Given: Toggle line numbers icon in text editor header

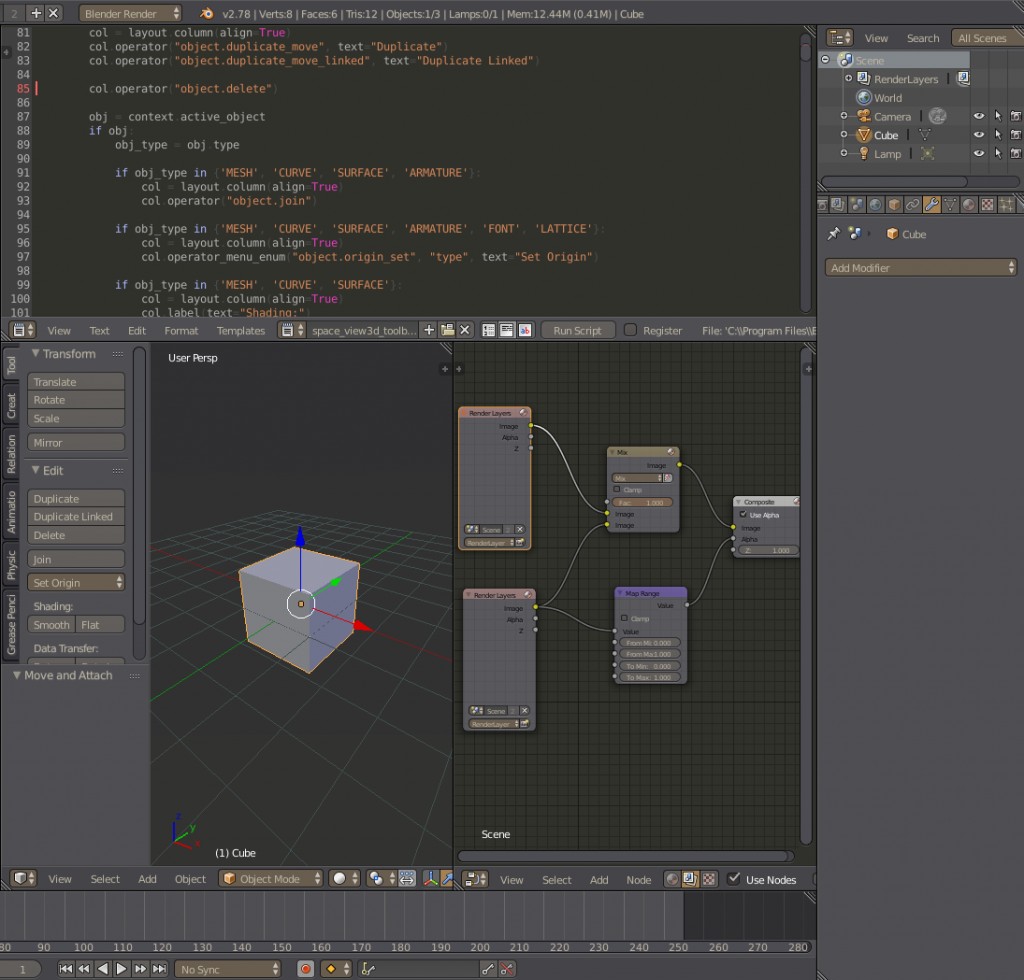Looking at the screenshot, I should (489, 330).
